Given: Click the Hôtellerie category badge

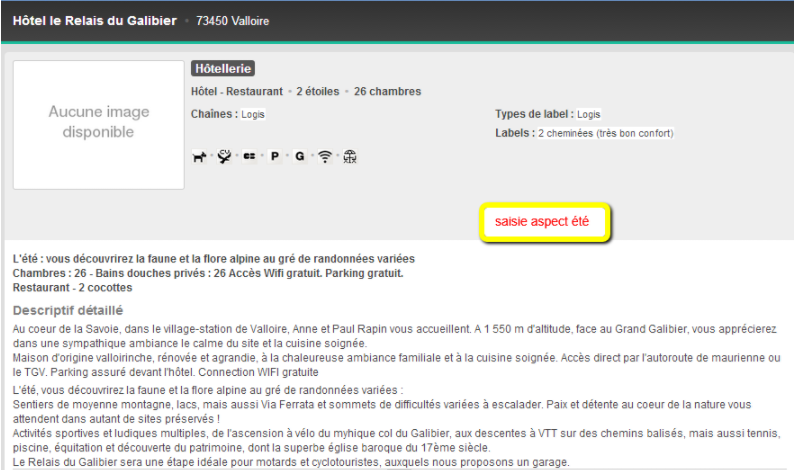Looking at the screenshot, I should [223, 69].
